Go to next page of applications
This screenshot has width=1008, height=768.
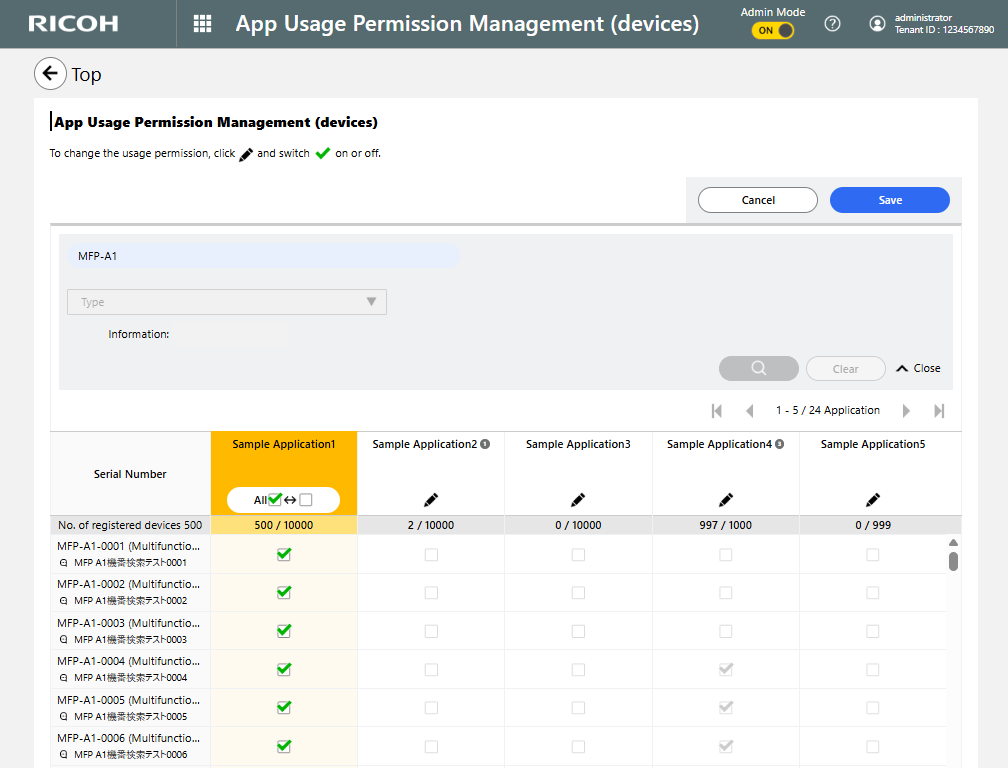click(x=906, y=411)
